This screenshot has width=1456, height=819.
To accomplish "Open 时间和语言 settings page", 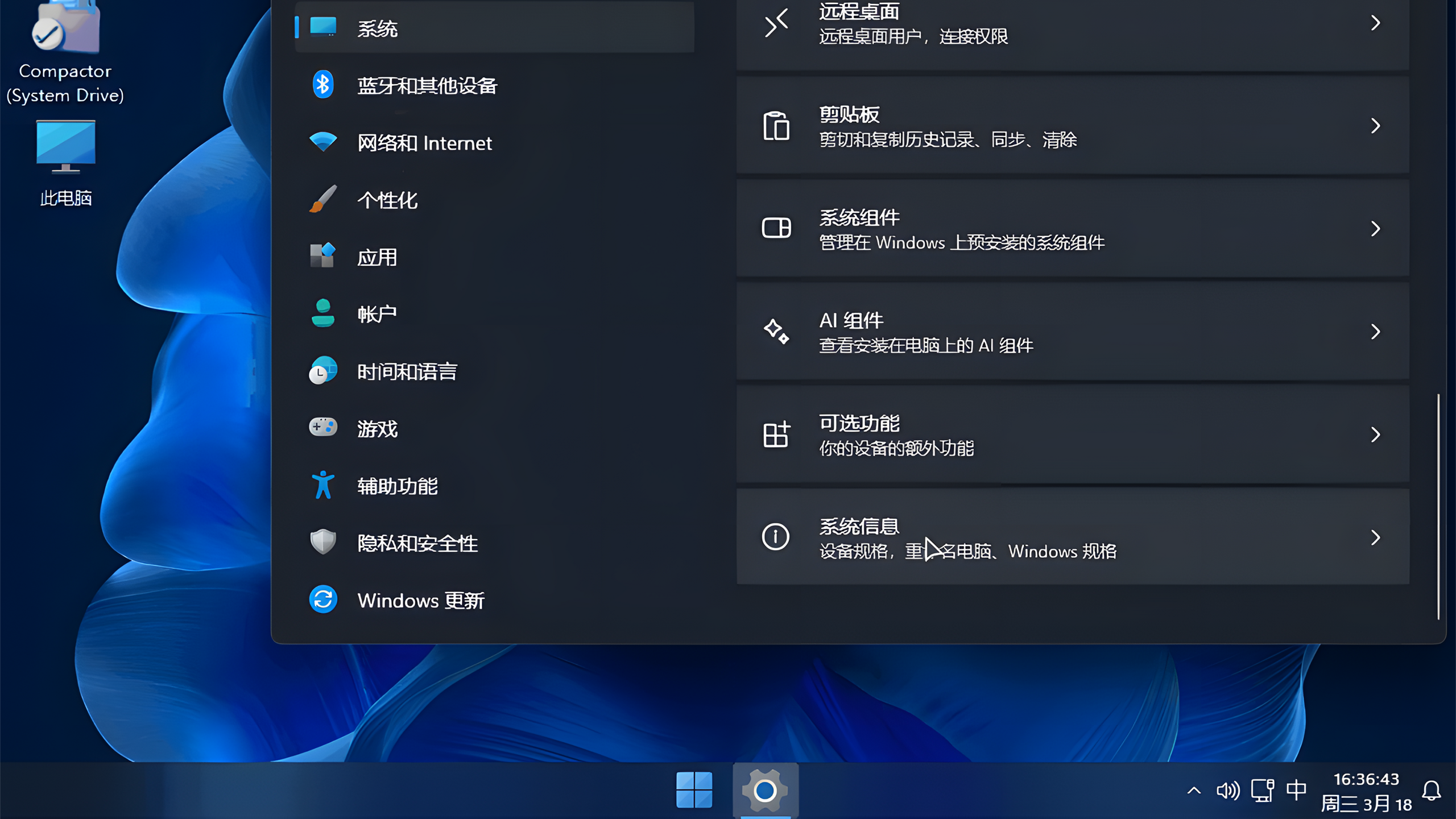I will click(x=495, y=371).
